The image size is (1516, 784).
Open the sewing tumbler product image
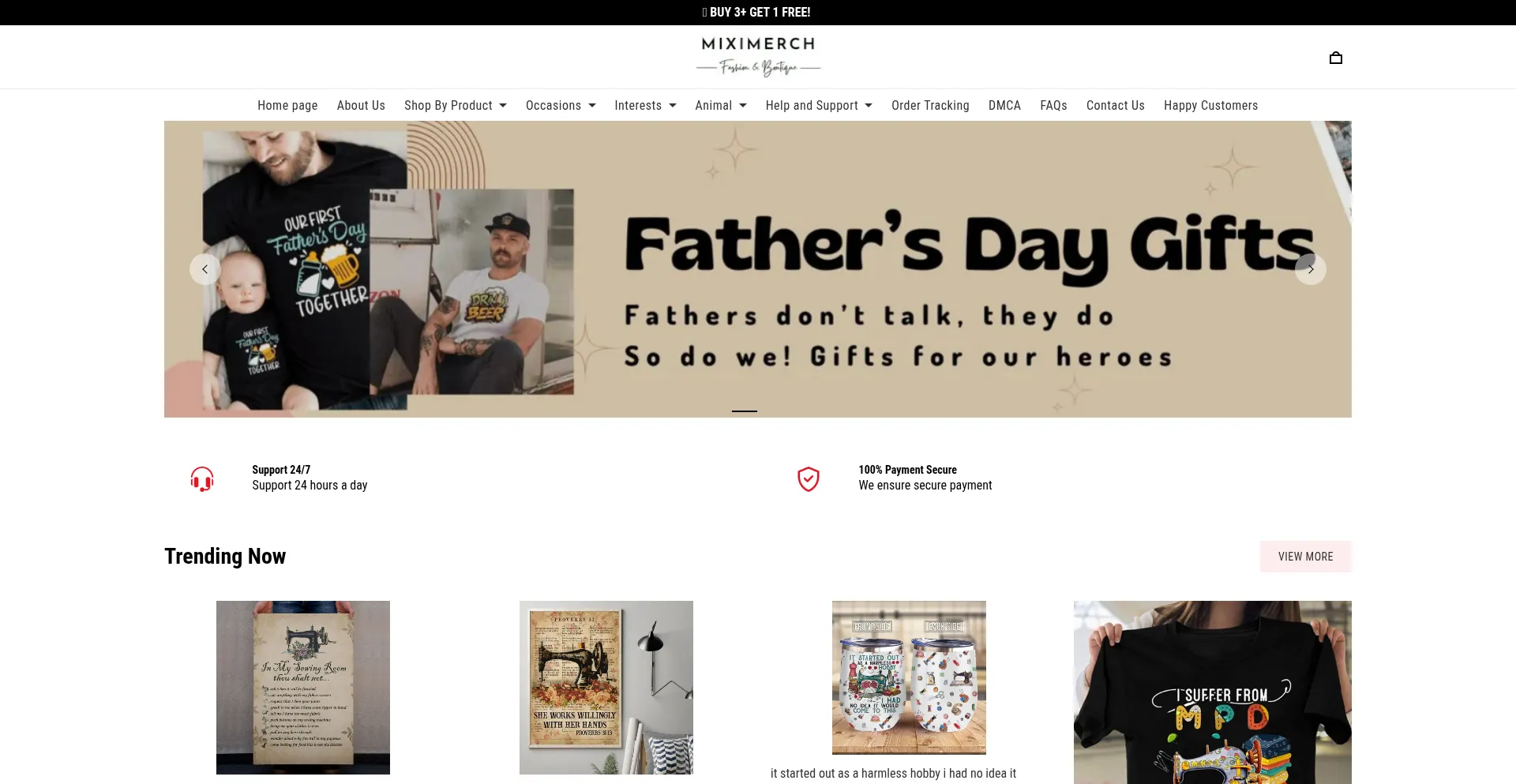pos(909,677)
